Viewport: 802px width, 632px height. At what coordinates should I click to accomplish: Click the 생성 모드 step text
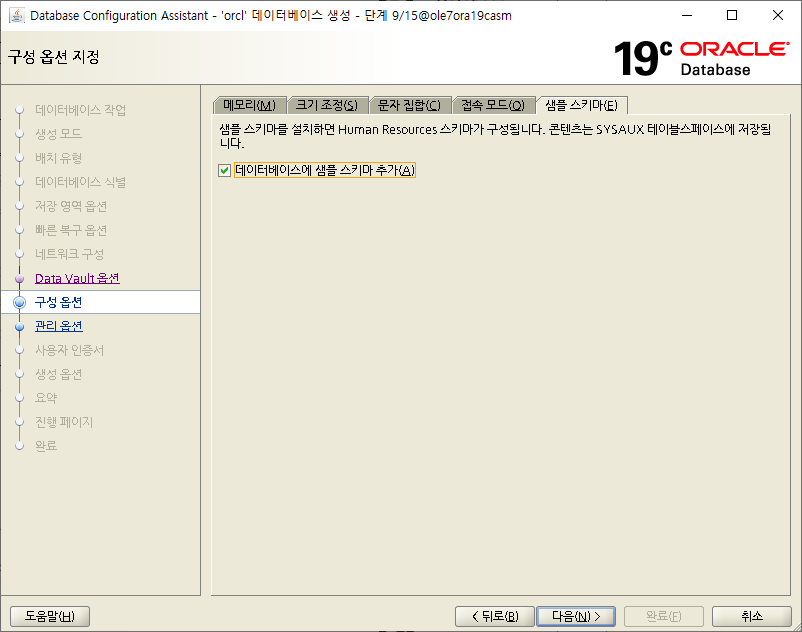(58, 134)
